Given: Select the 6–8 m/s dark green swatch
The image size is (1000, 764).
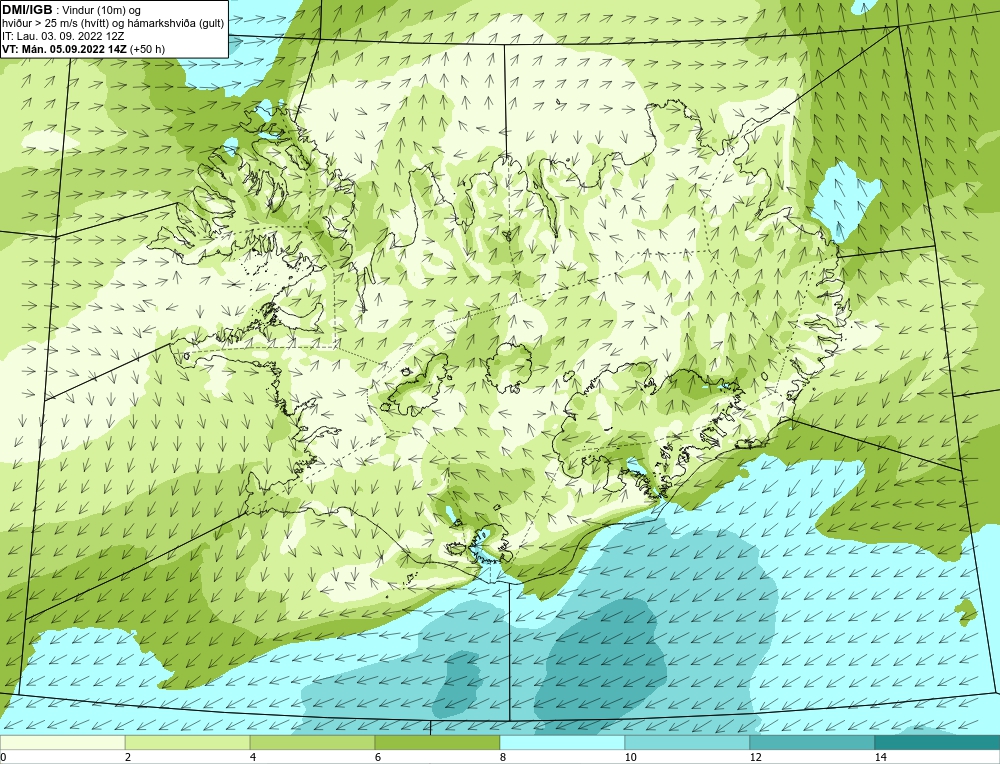Looking at the screenshot, I should [x=438, y=742].
